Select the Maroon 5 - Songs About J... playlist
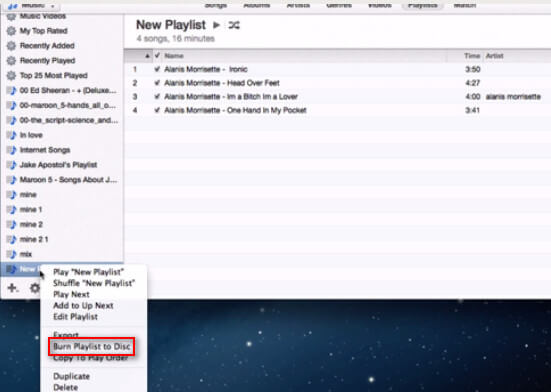 (x=68, y=180)
